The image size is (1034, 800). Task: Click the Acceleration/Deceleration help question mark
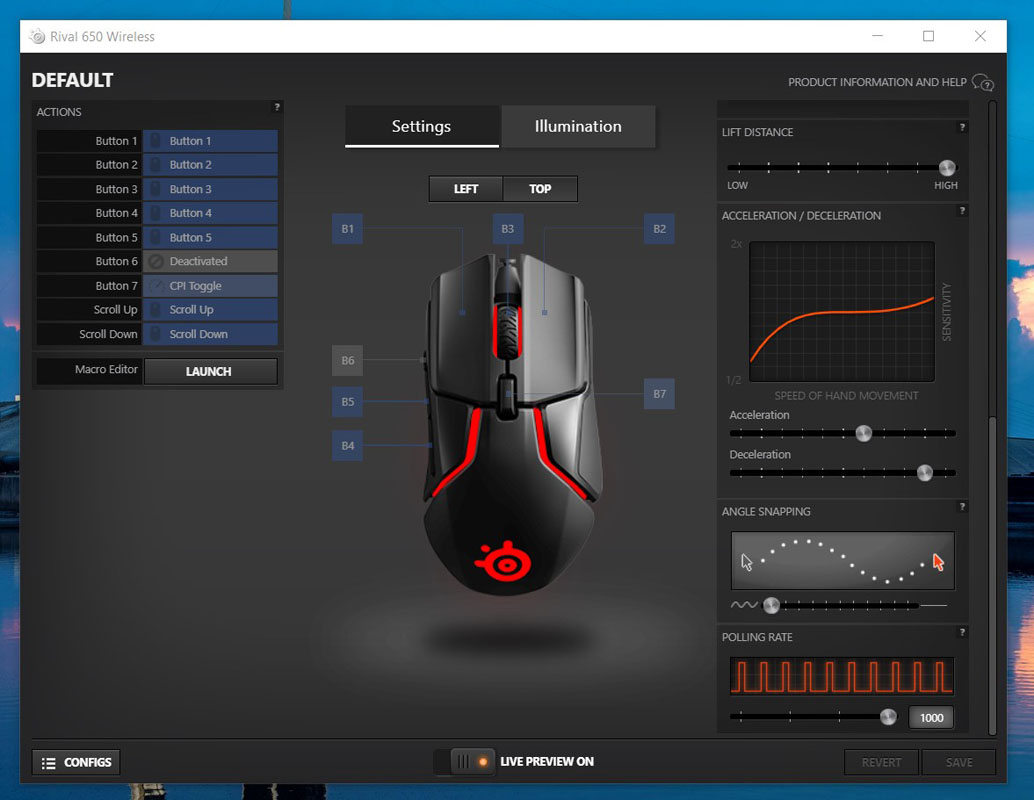(x=962, y=211)
